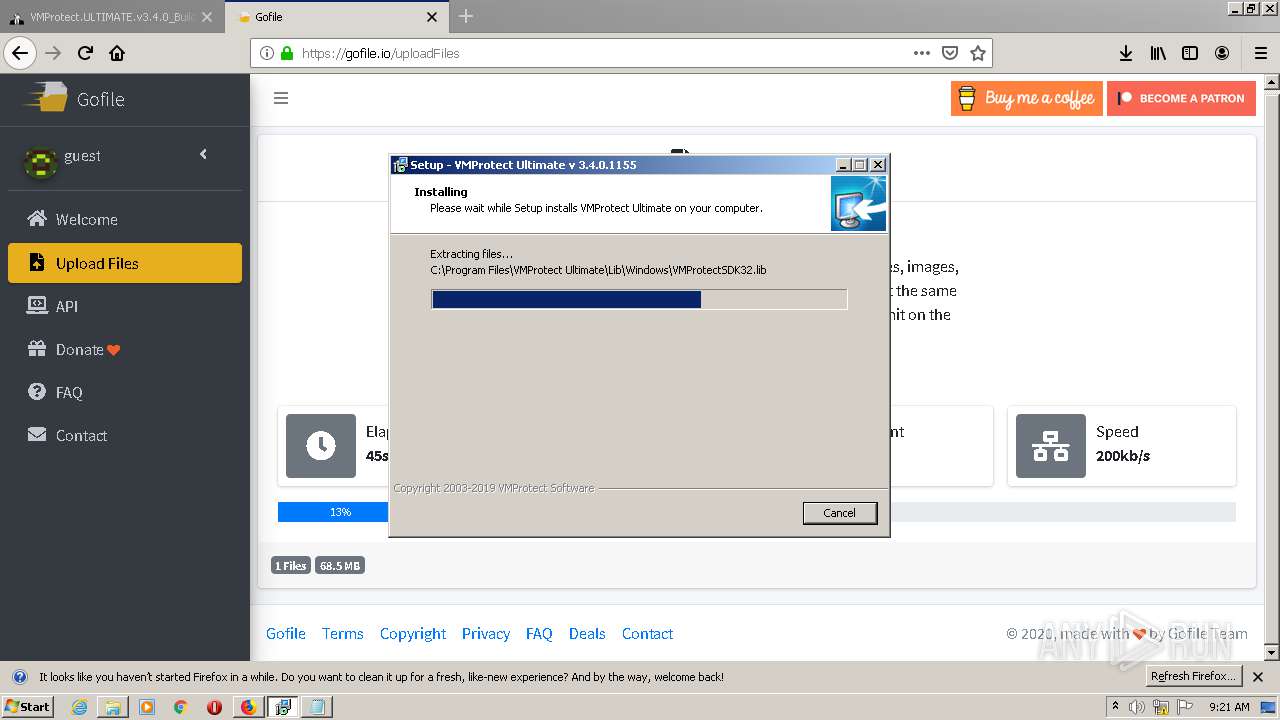
Task: Close the Gofile browser tab
Action: point(432,17)
